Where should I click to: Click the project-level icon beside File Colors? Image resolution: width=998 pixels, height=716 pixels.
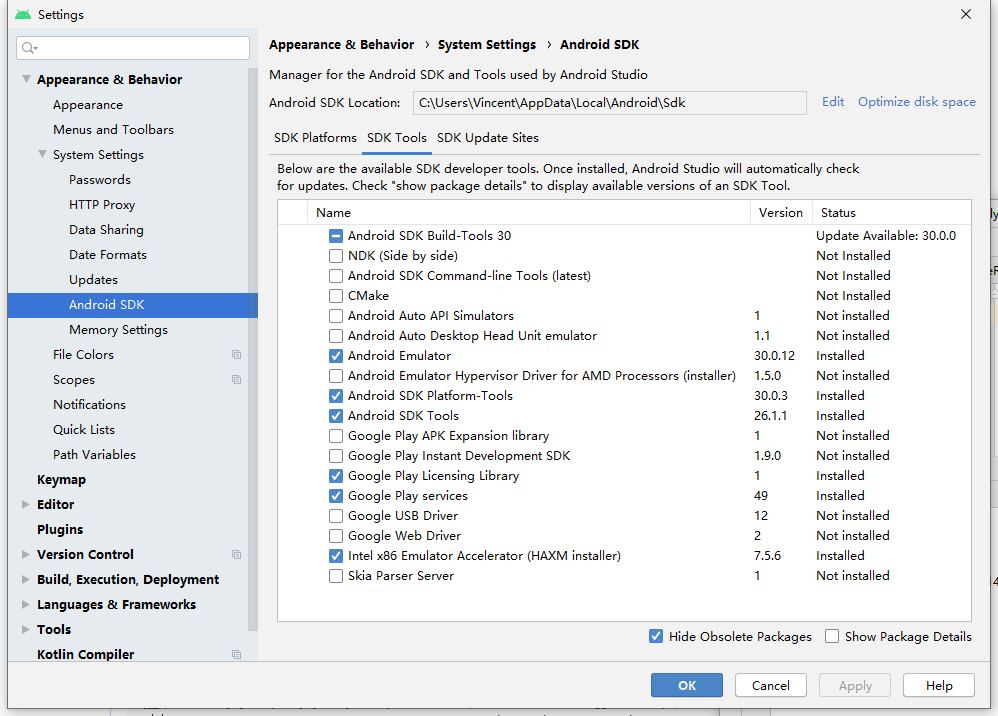click(236, 355)
